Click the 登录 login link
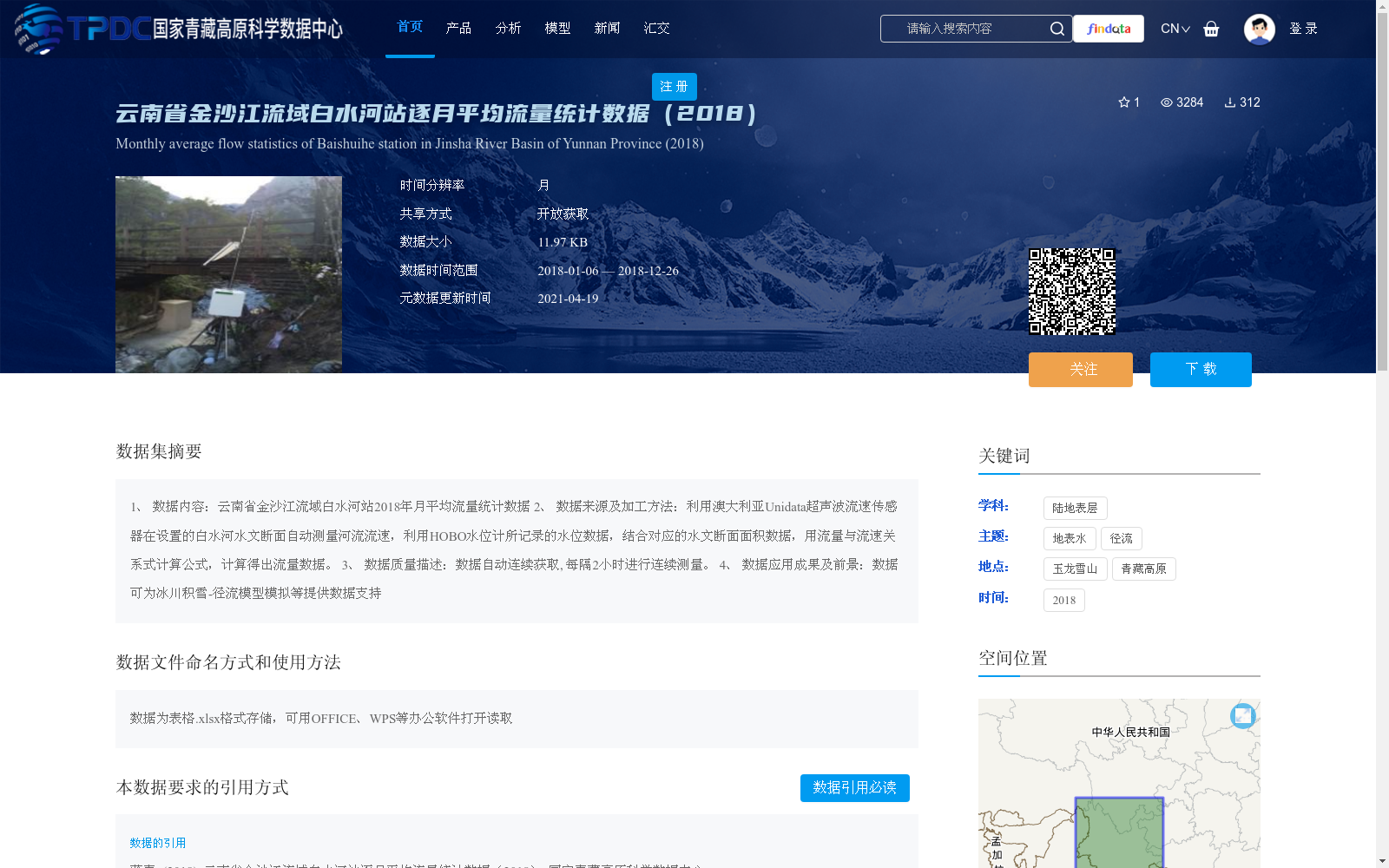Screen dimensions: 1389x868 tap(1303, 29)
